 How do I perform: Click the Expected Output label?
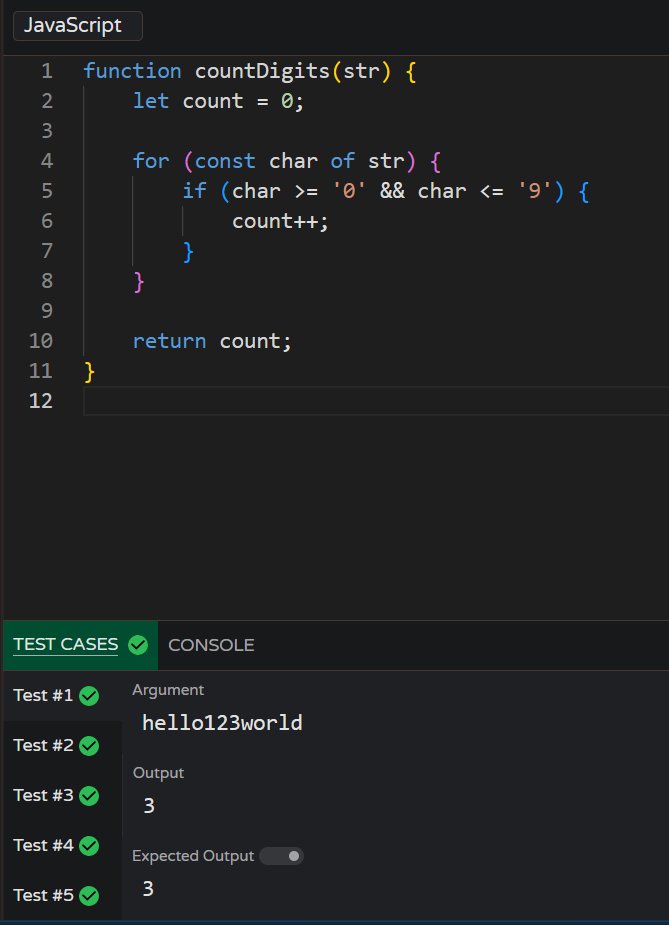point(193,856)
